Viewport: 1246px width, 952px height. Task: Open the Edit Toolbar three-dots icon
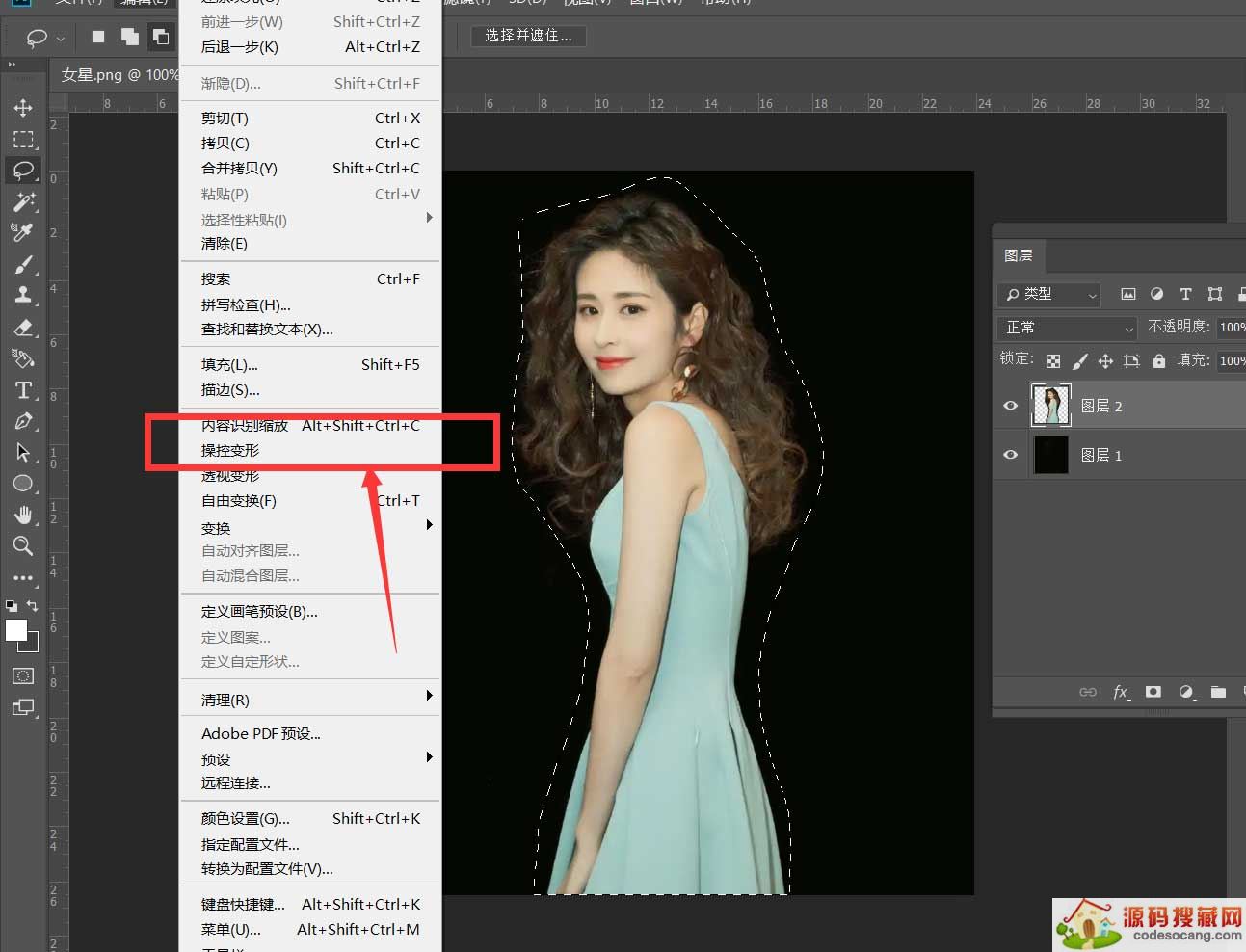(x=23, y=578)
